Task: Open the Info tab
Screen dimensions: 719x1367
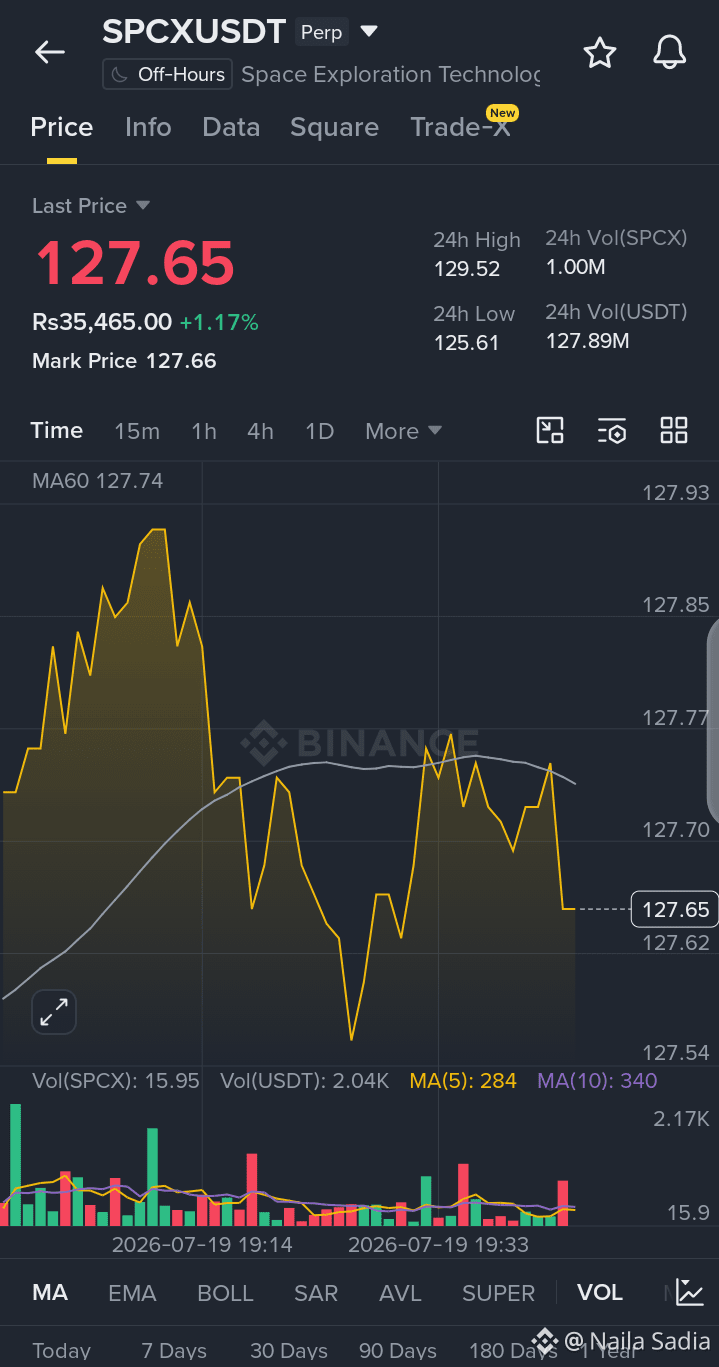Action: click(x=148, y=127)
